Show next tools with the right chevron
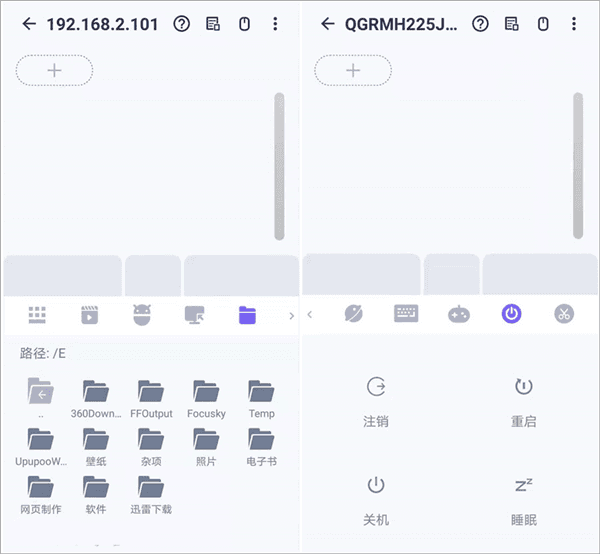Viewport: 600px width, 554px height. click(x=292, y=316)
